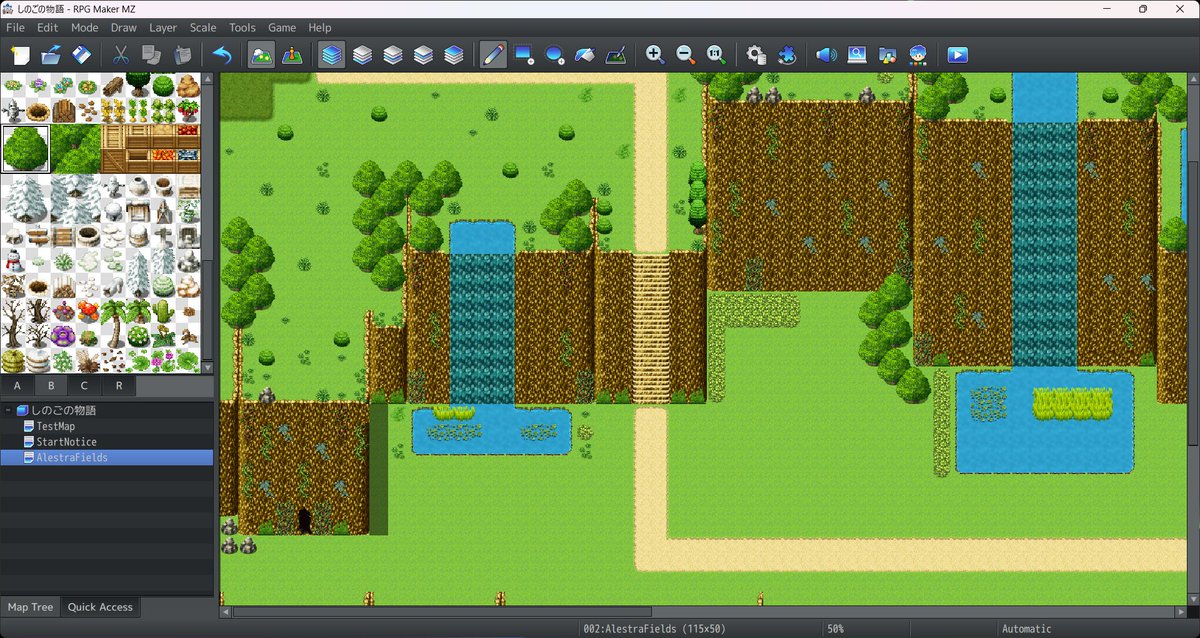Switch to the Quick Access tab
The width and height of the screenshot is (1200, 638).
(x=100, y=607)
